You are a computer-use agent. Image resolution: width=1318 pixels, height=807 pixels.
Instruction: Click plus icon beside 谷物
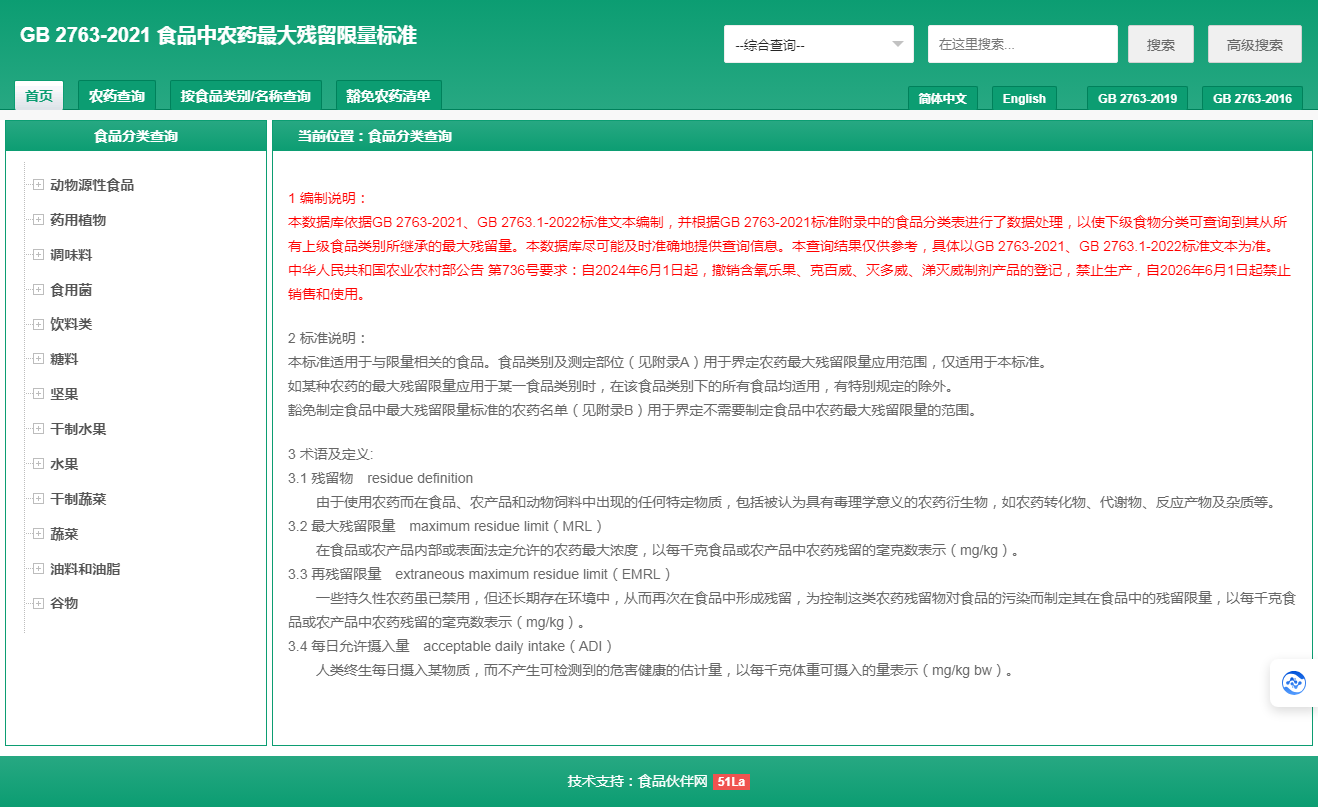click(38, 603)
